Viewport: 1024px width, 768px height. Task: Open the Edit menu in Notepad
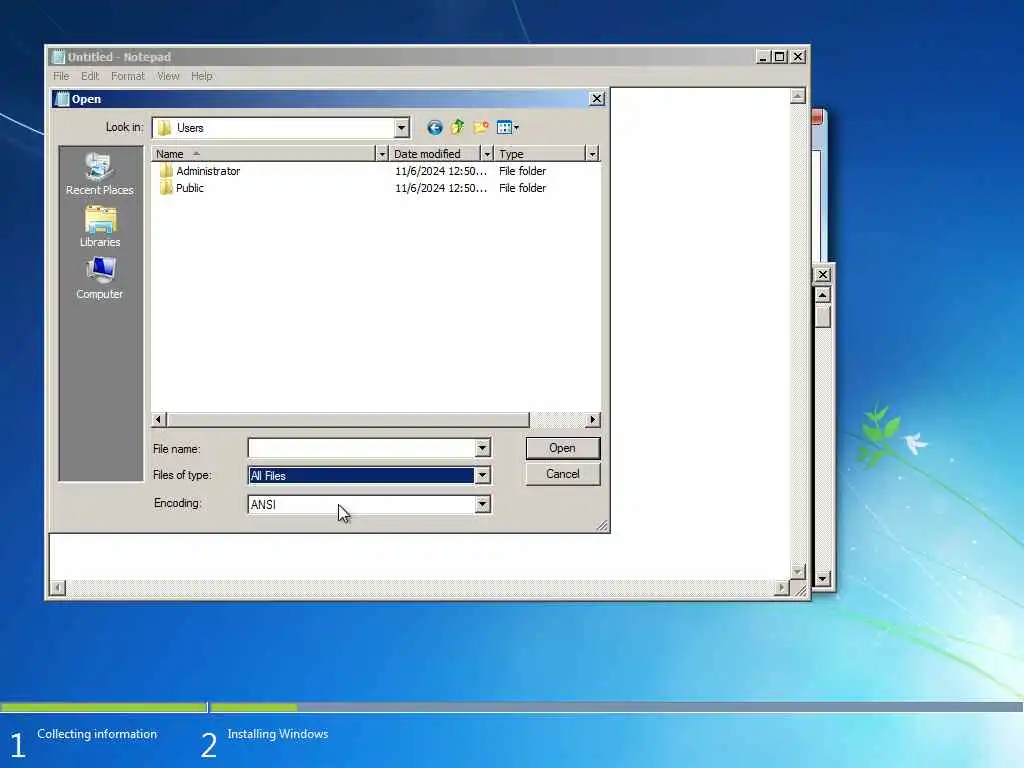89,76
